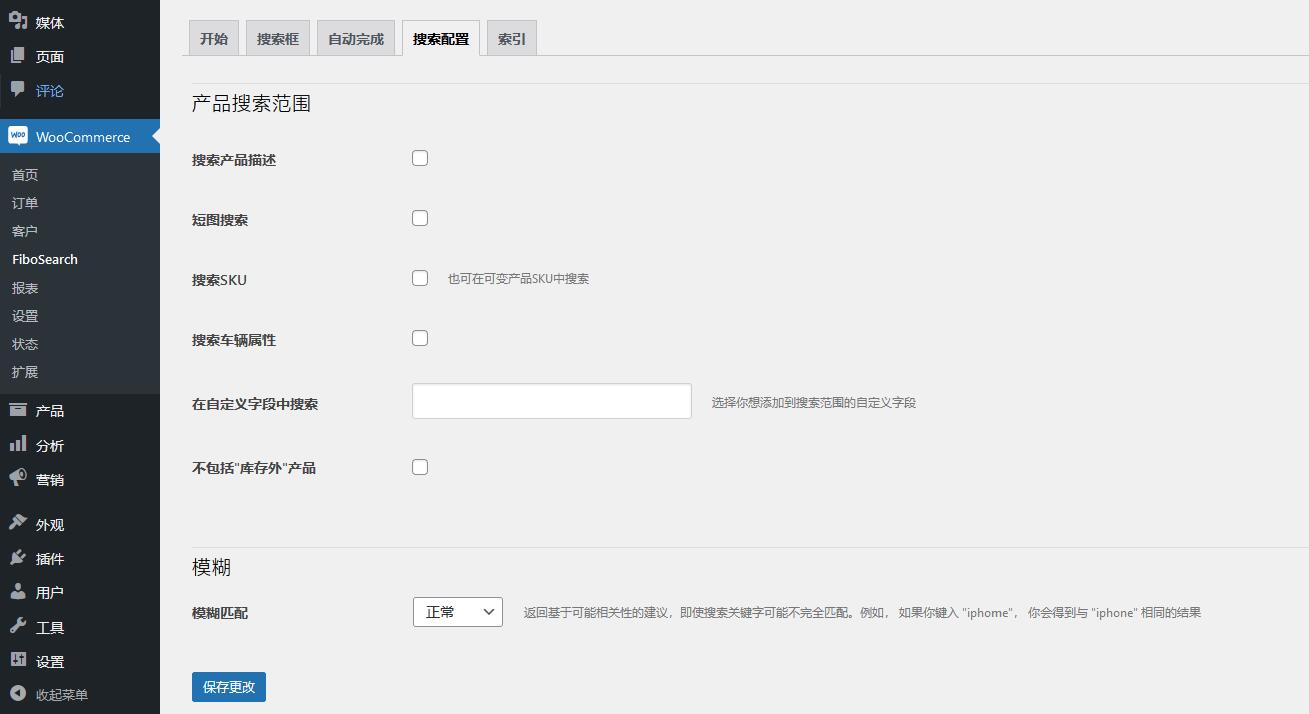The width and height of the screenshot is (1309, 714).
Task: Open 分析 using the bar chart icon
Action: [18, 445]
